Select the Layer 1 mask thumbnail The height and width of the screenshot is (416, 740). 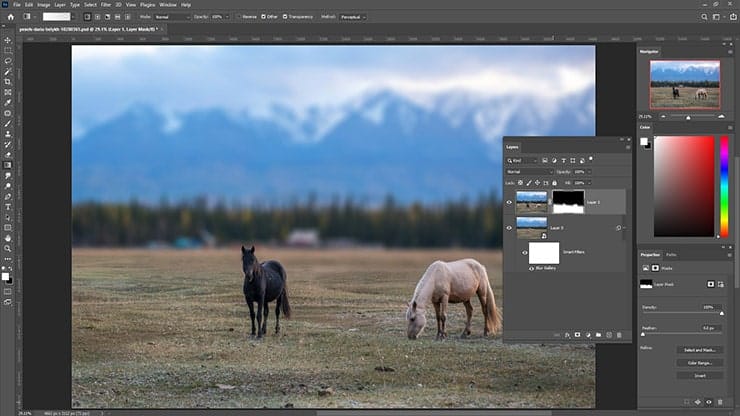tap(568, 202)
